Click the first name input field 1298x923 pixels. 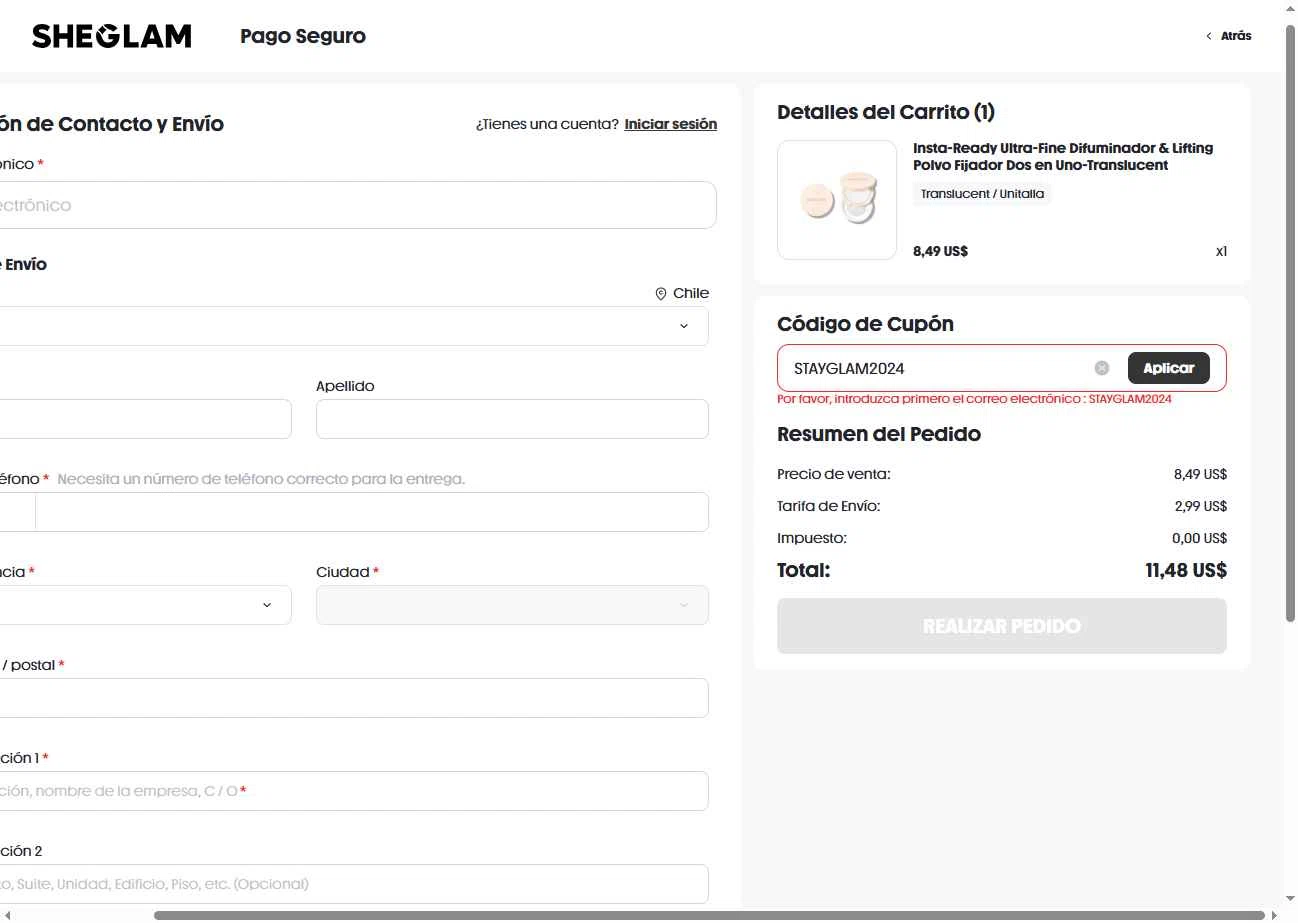pyautogui.click(x=145, y=419)
